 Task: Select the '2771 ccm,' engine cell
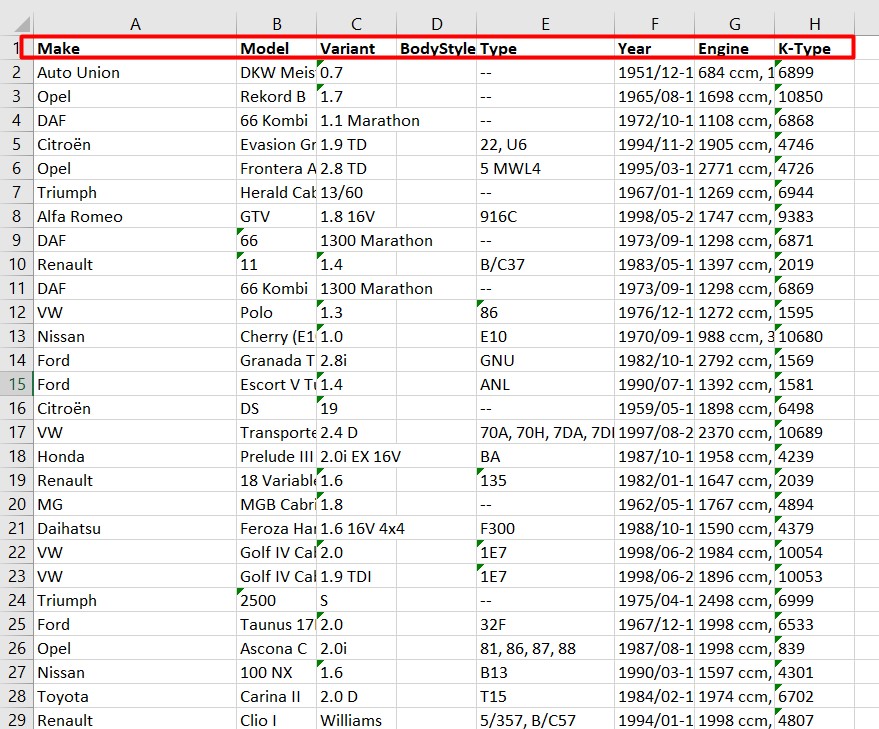tap(734, 168)
